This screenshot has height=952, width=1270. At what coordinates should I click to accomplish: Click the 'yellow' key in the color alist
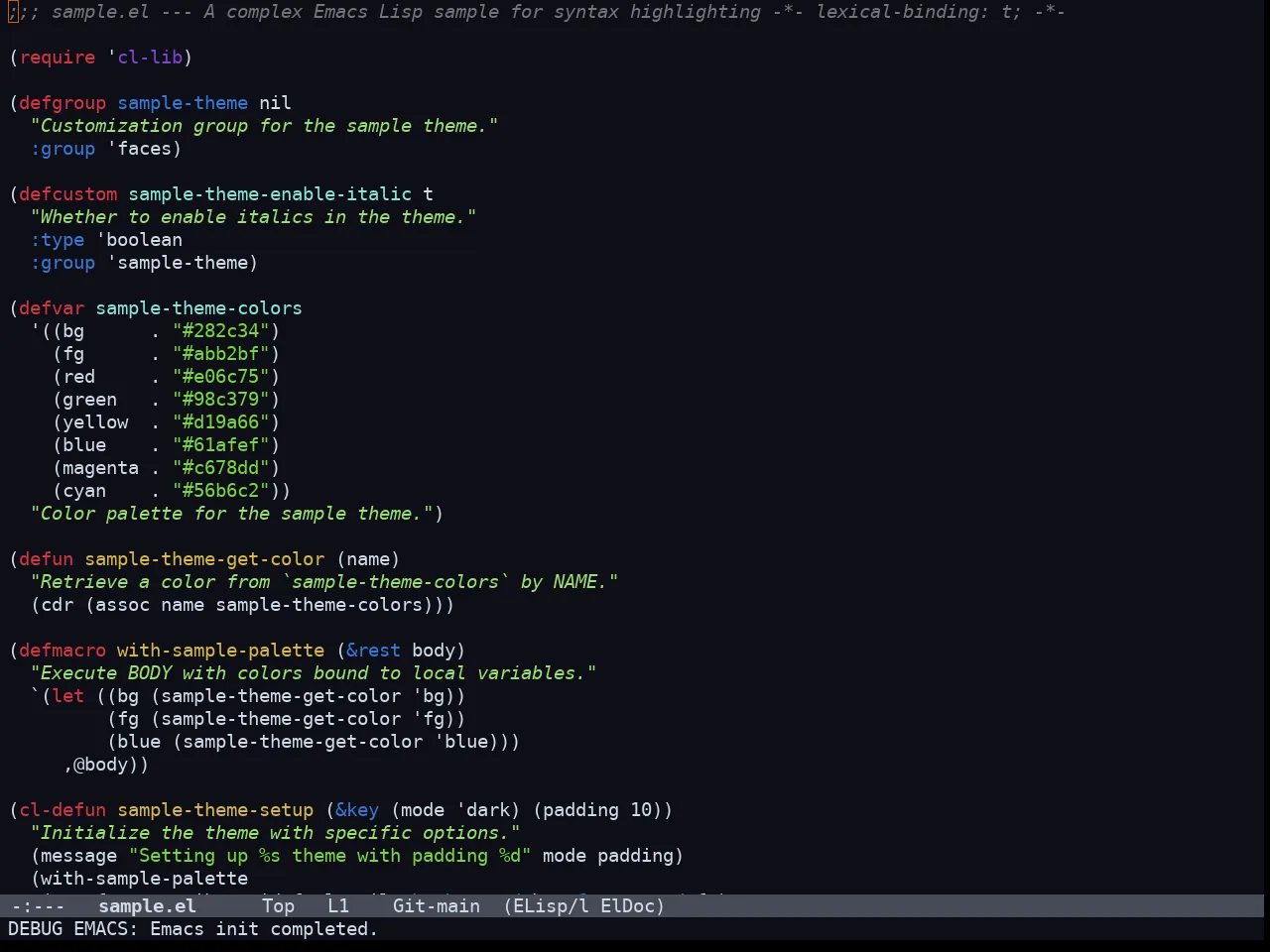pyautogui.click(x=95, y=422)
